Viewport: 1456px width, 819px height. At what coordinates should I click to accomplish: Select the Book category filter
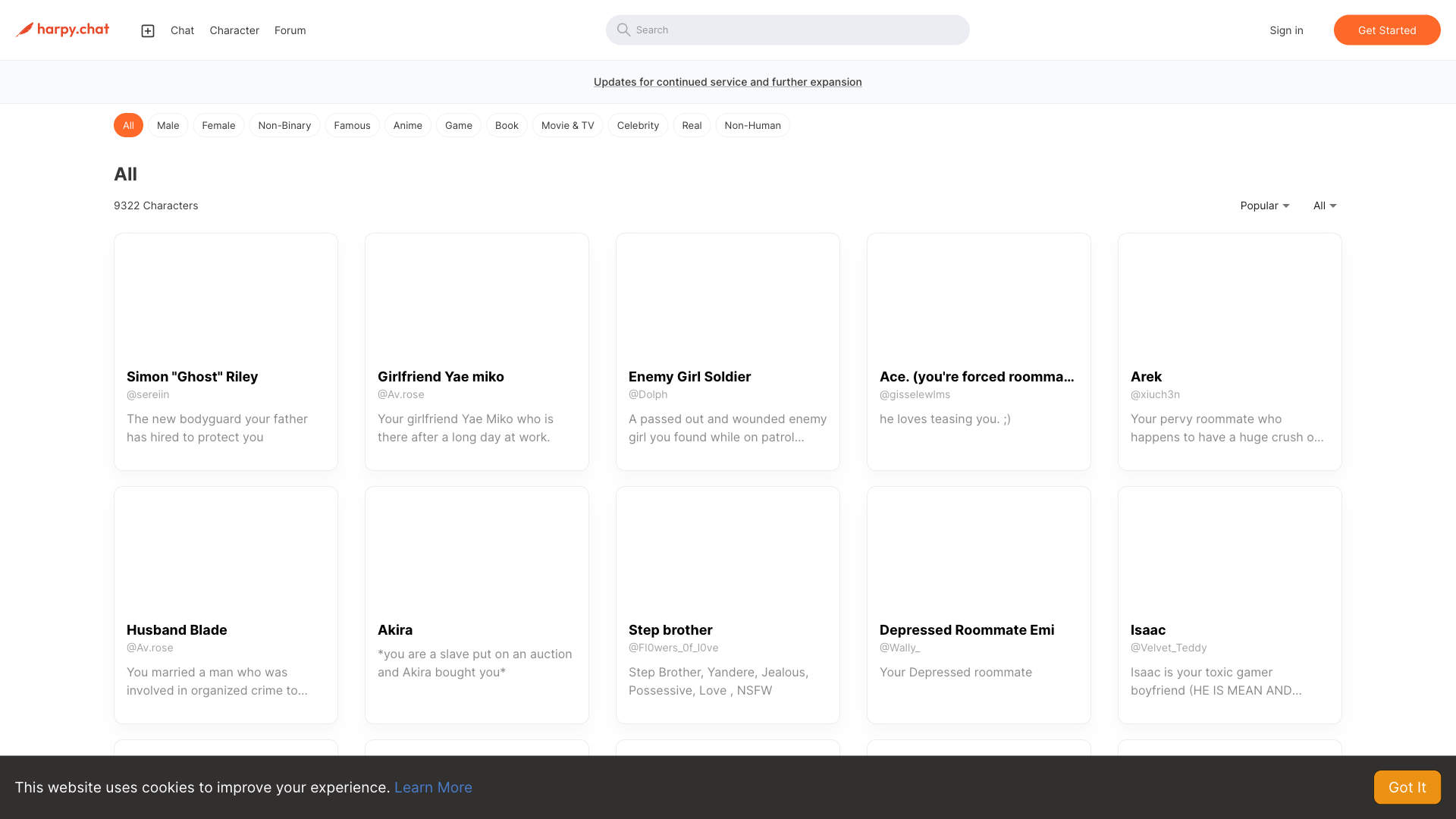(507, 125)
